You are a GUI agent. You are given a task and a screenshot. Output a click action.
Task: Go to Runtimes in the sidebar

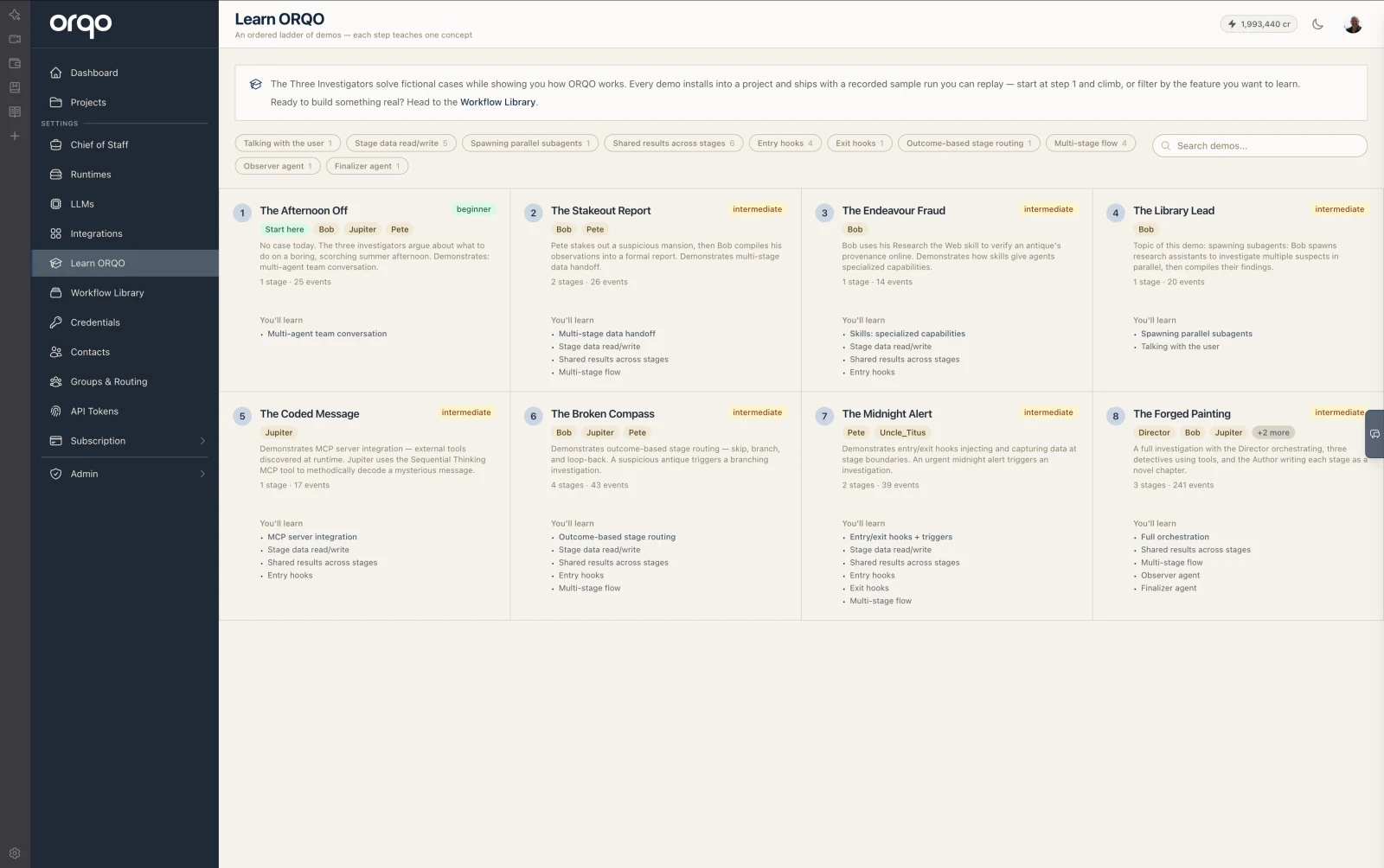[x=125, y=174]
